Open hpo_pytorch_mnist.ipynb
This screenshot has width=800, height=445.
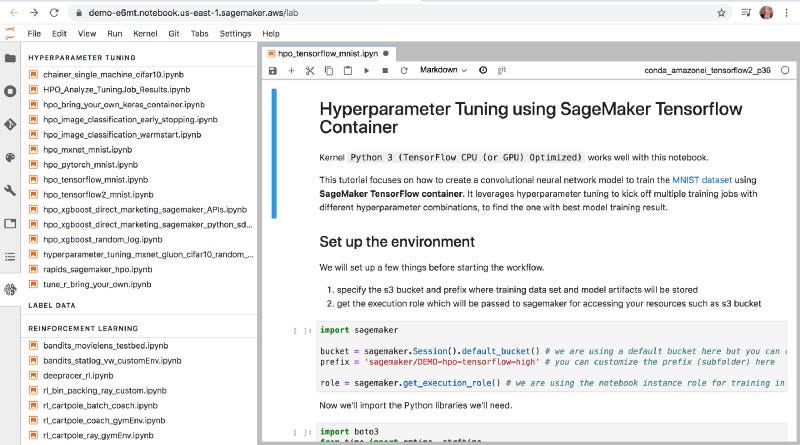point(90,165)
